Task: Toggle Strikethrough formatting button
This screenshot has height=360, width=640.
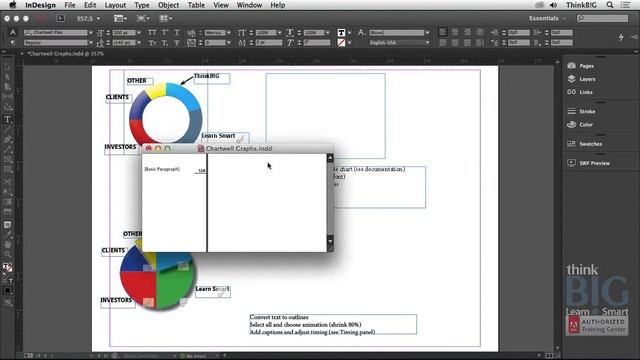Action: tap(177, 42)
